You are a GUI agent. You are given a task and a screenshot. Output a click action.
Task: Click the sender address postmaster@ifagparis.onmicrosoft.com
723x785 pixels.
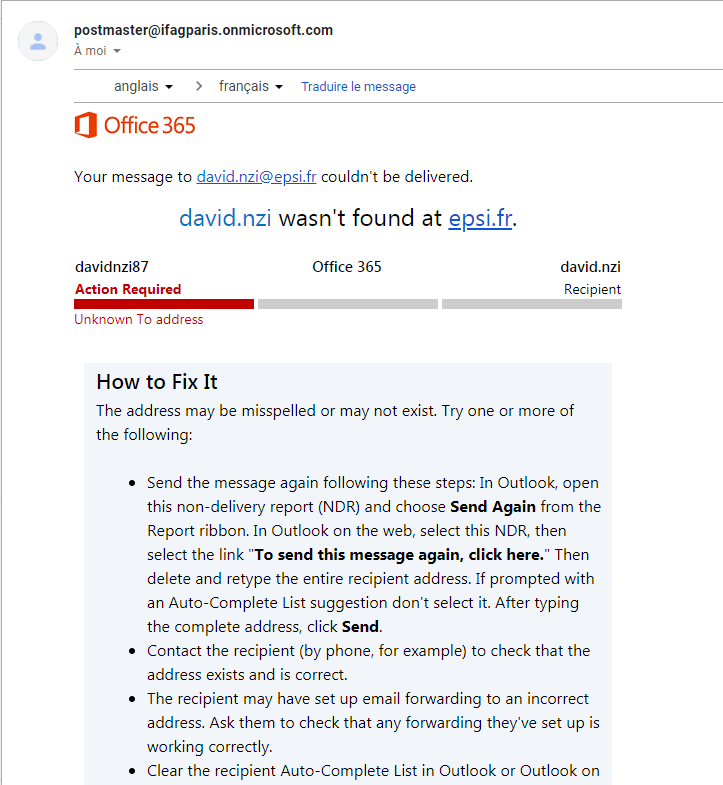click(x=203, y=30)
